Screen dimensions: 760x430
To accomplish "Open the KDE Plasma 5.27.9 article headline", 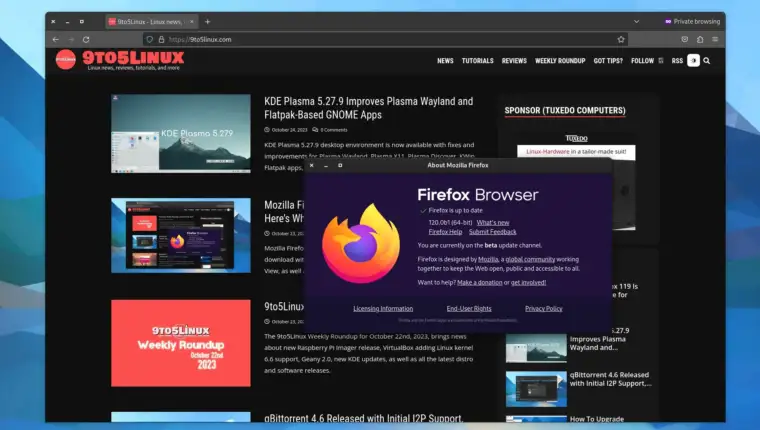I will [368, 108].
